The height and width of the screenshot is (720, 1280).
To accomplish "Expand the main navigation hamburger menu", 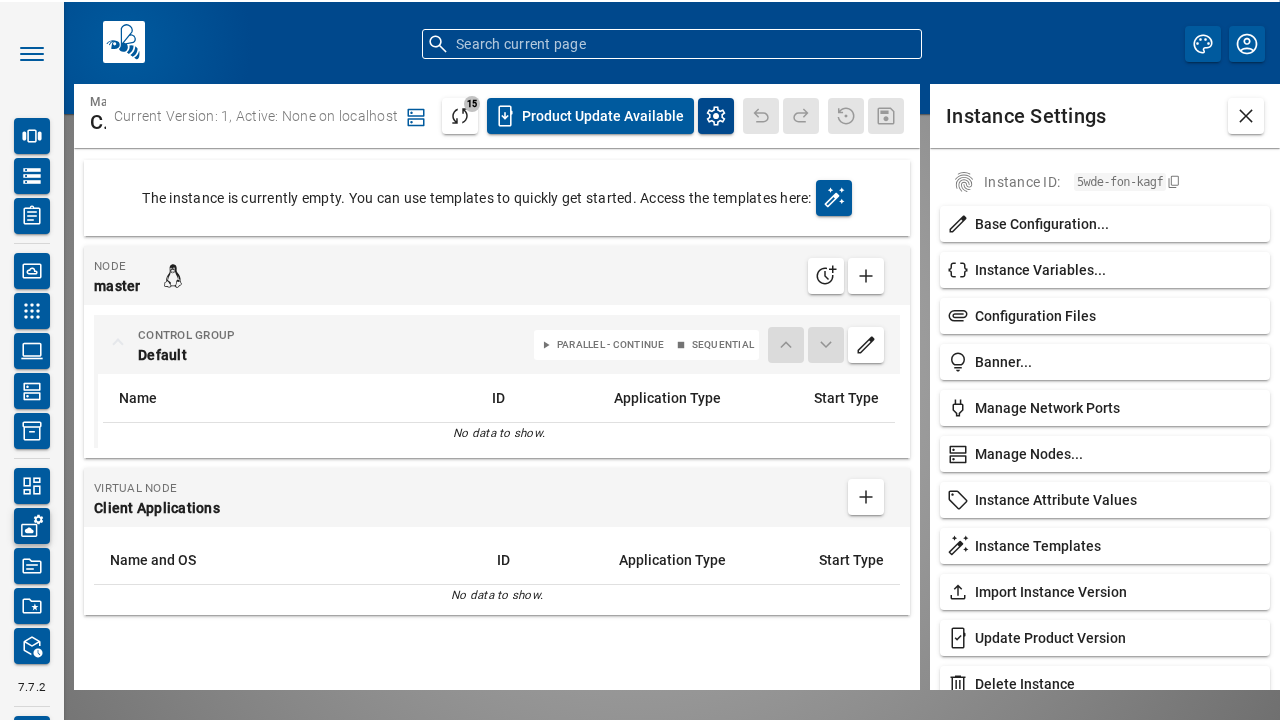I will pyautogui.click(x=32, y=54).
